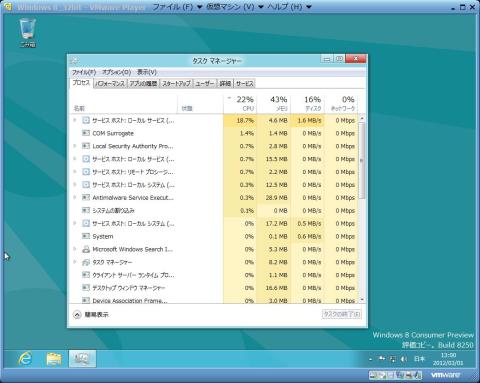Viewport: 480px width, 383px height.
Task: Show hidden tray icons arrow
Action: pyautogui.click(x=371, y=360)
